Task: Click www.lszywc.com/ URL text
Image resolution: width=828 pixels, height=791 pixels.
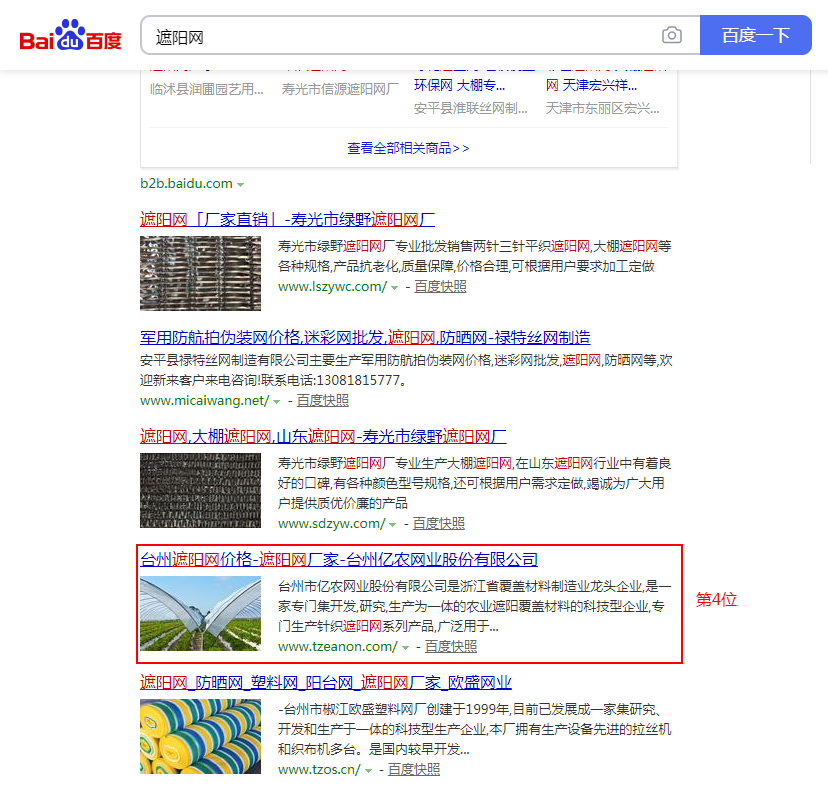Action: (332, 287)
